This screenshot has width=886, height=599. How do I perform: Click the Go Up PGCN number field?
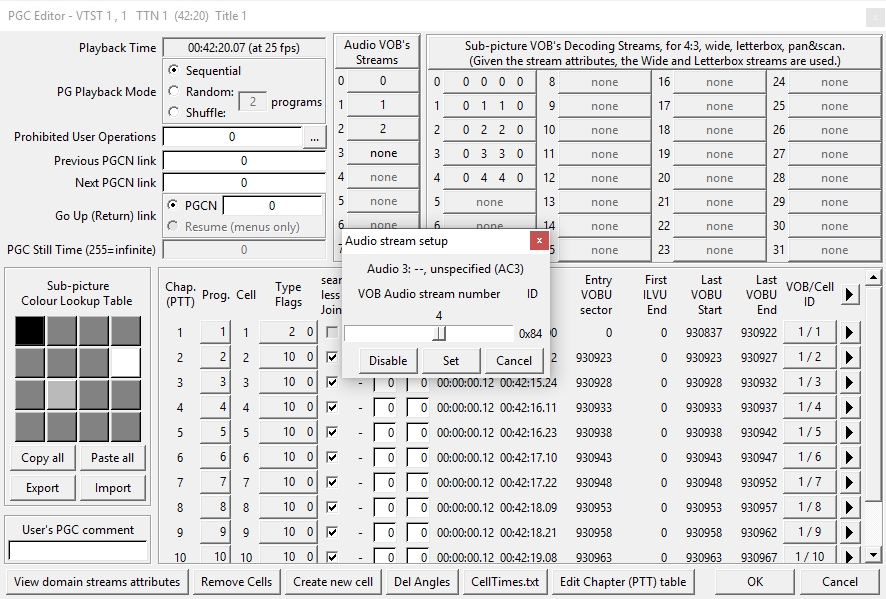pos(272,206)
